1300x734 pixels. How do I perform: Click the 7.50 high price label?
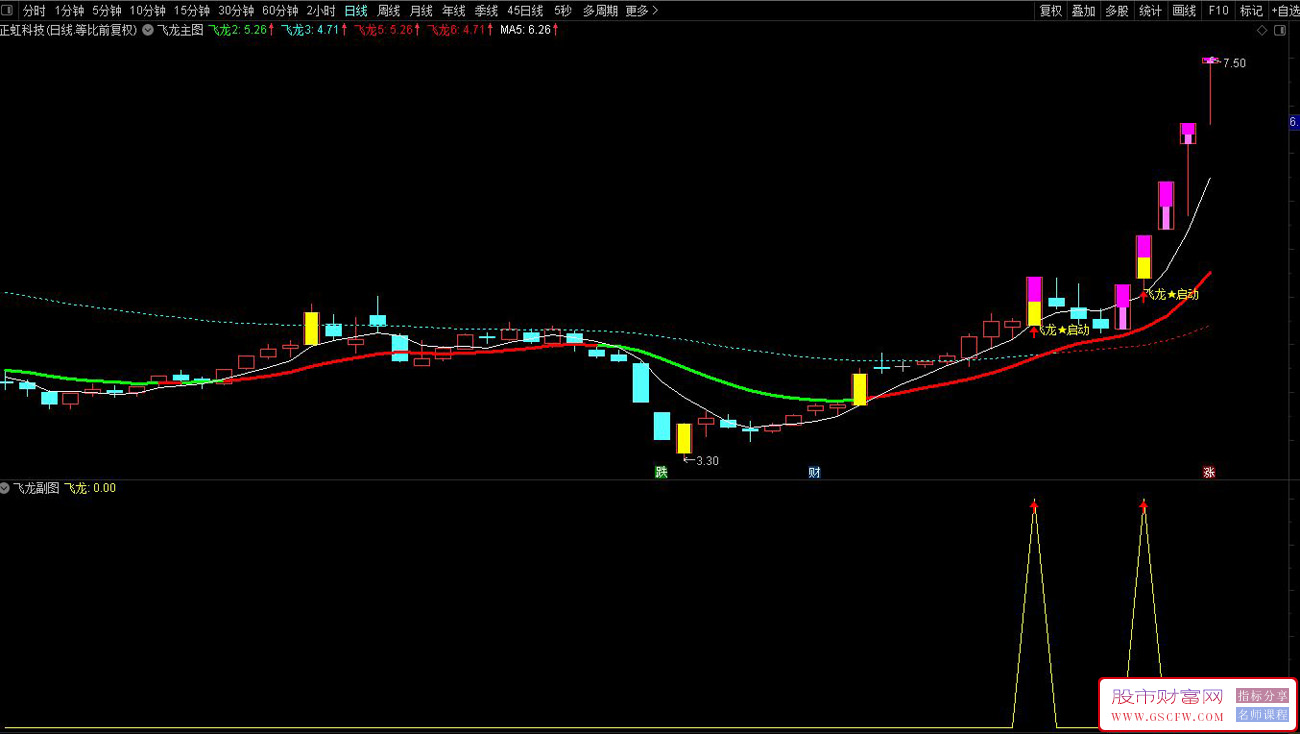[1234, 63]
